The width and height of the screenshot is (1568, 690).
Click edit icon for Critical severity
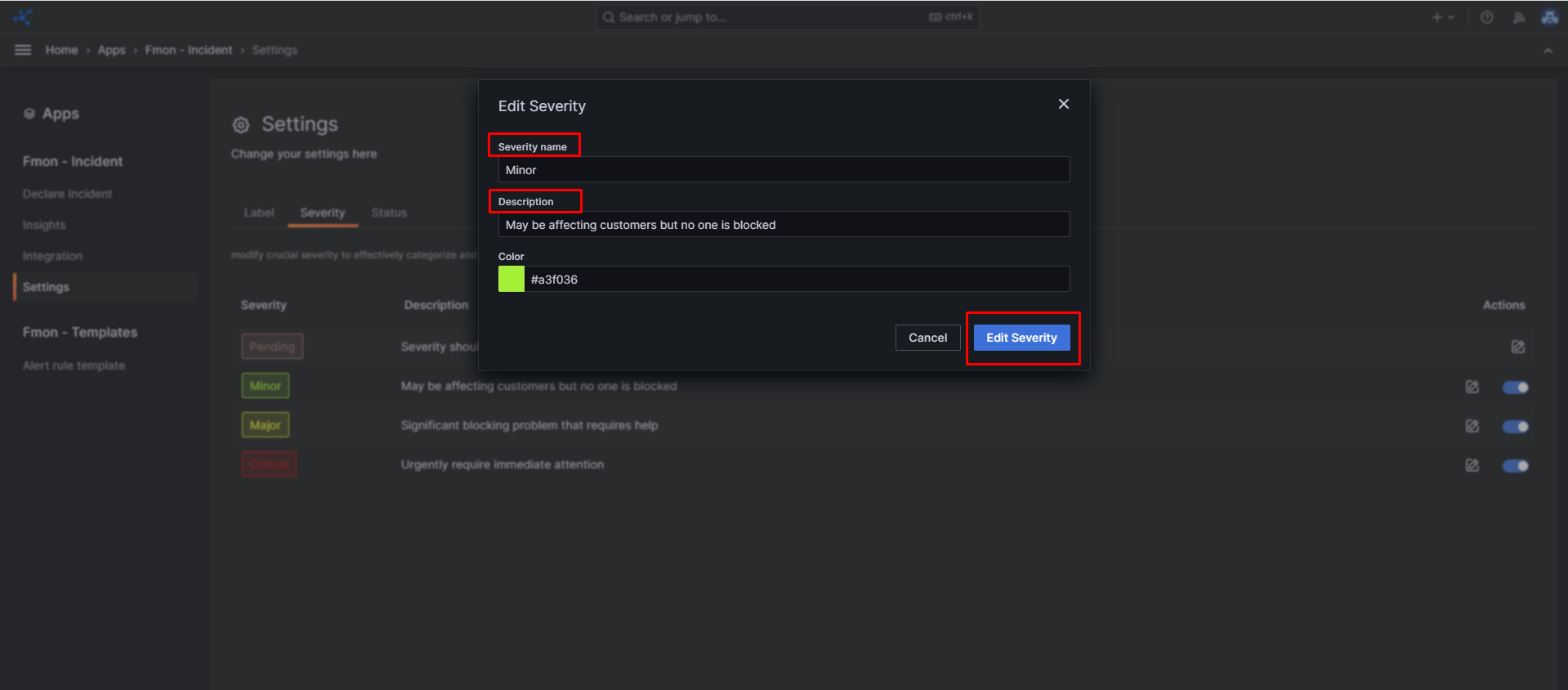(1472, 465)
